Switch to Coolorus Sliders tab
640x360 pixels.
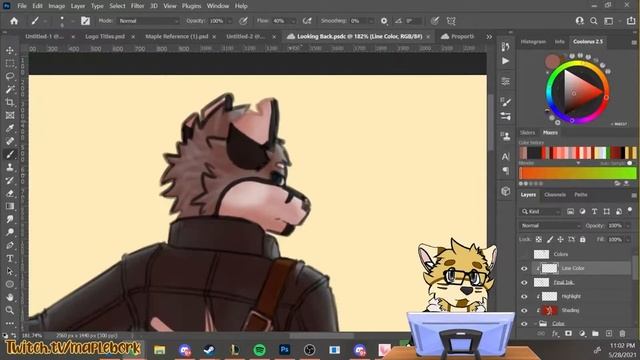(x=527, y=133)
